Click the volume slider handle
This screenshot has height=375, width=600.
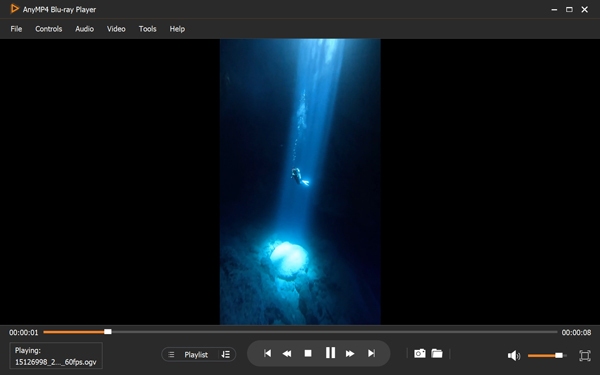point(559,355)
